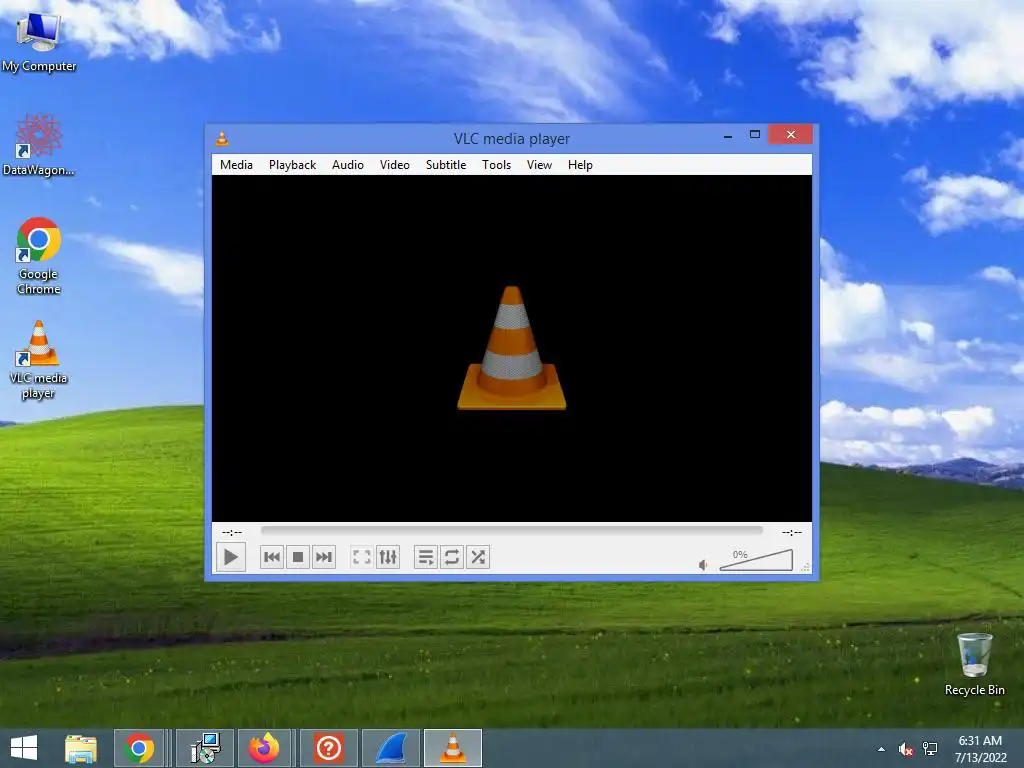Stop playback with the square button
Viewport: 1024px width, 768px height.
[298, 557]
